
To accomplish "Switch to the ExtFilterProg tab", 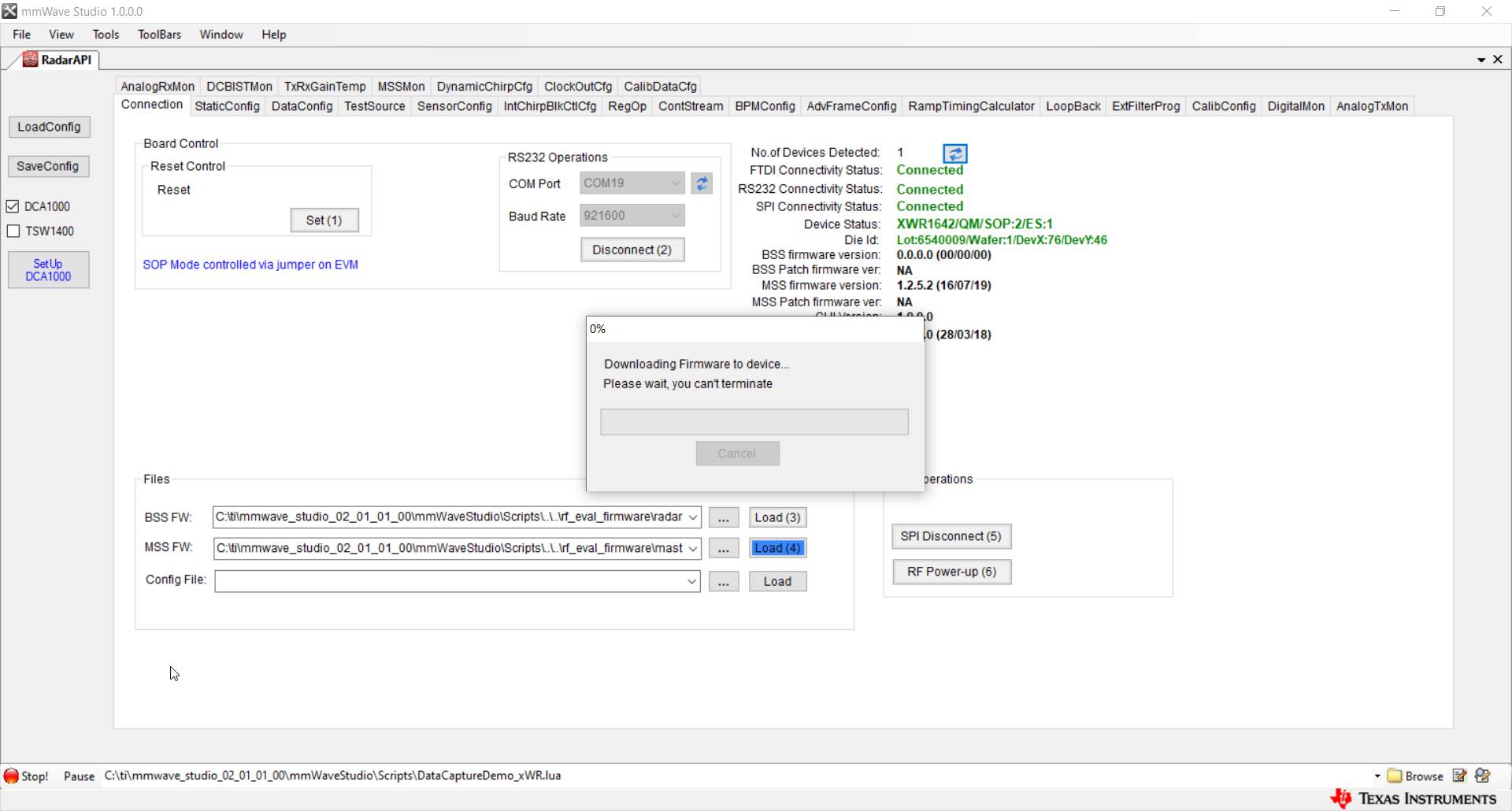I will pos(1146,106).
